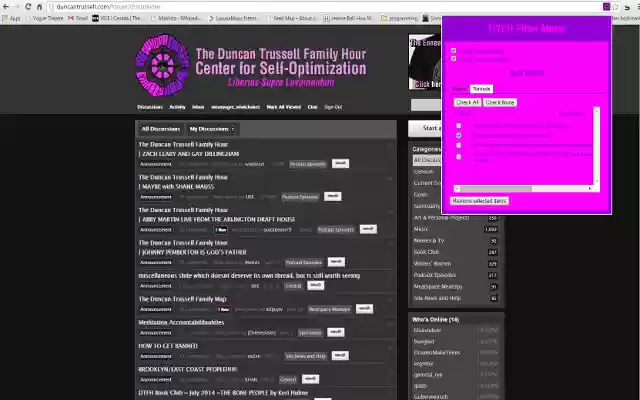
Task: Open The Duncan Trussell Family Map thread
Action: click(182, 299)
